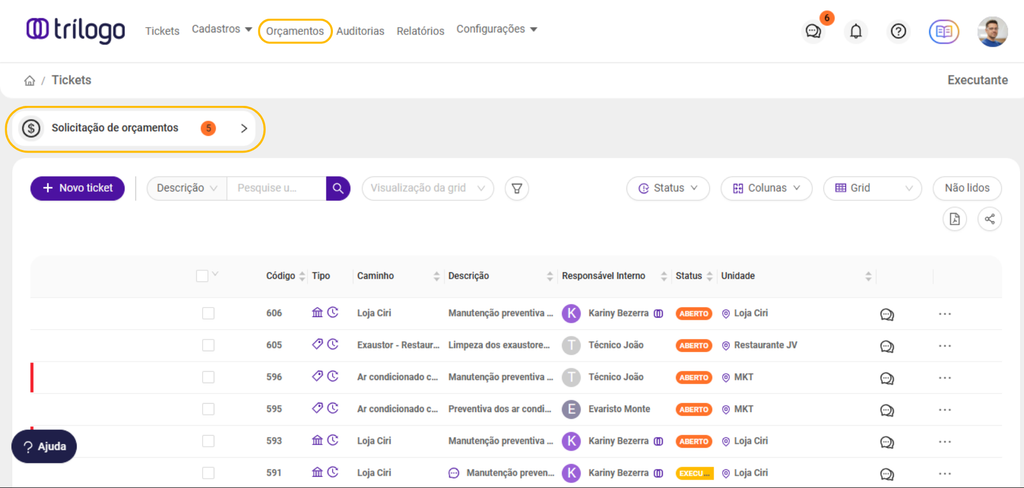
Task: Tick the checkbox for ticket 596
Action: click(208, 377)
